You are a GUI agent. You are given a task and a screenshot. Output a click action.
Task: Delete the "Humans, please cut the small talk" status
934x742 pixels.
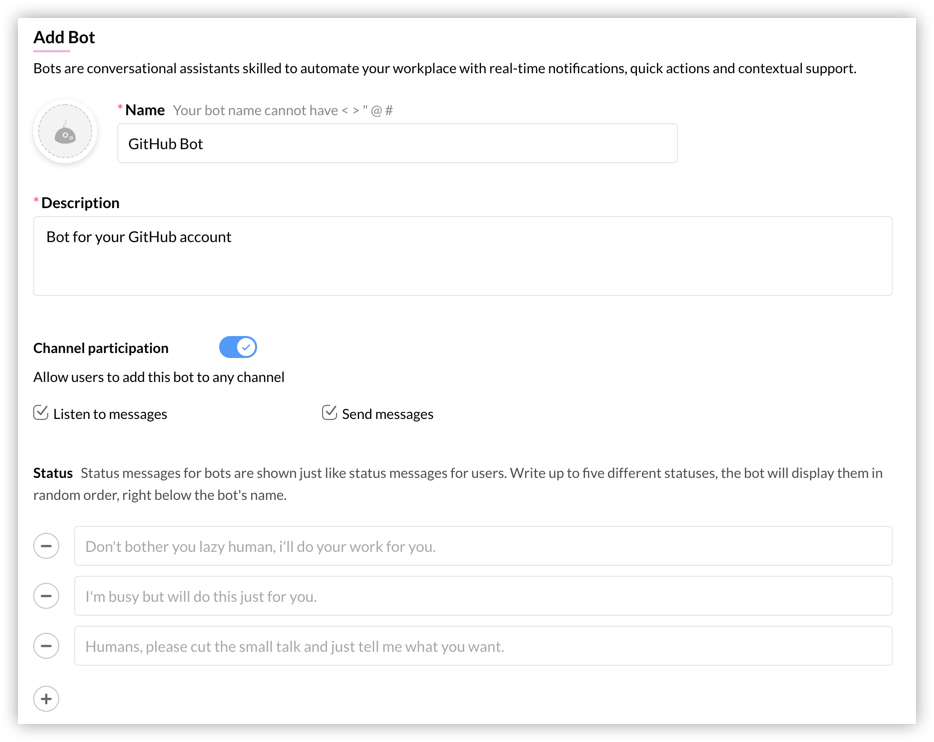[x=46, y=646]
